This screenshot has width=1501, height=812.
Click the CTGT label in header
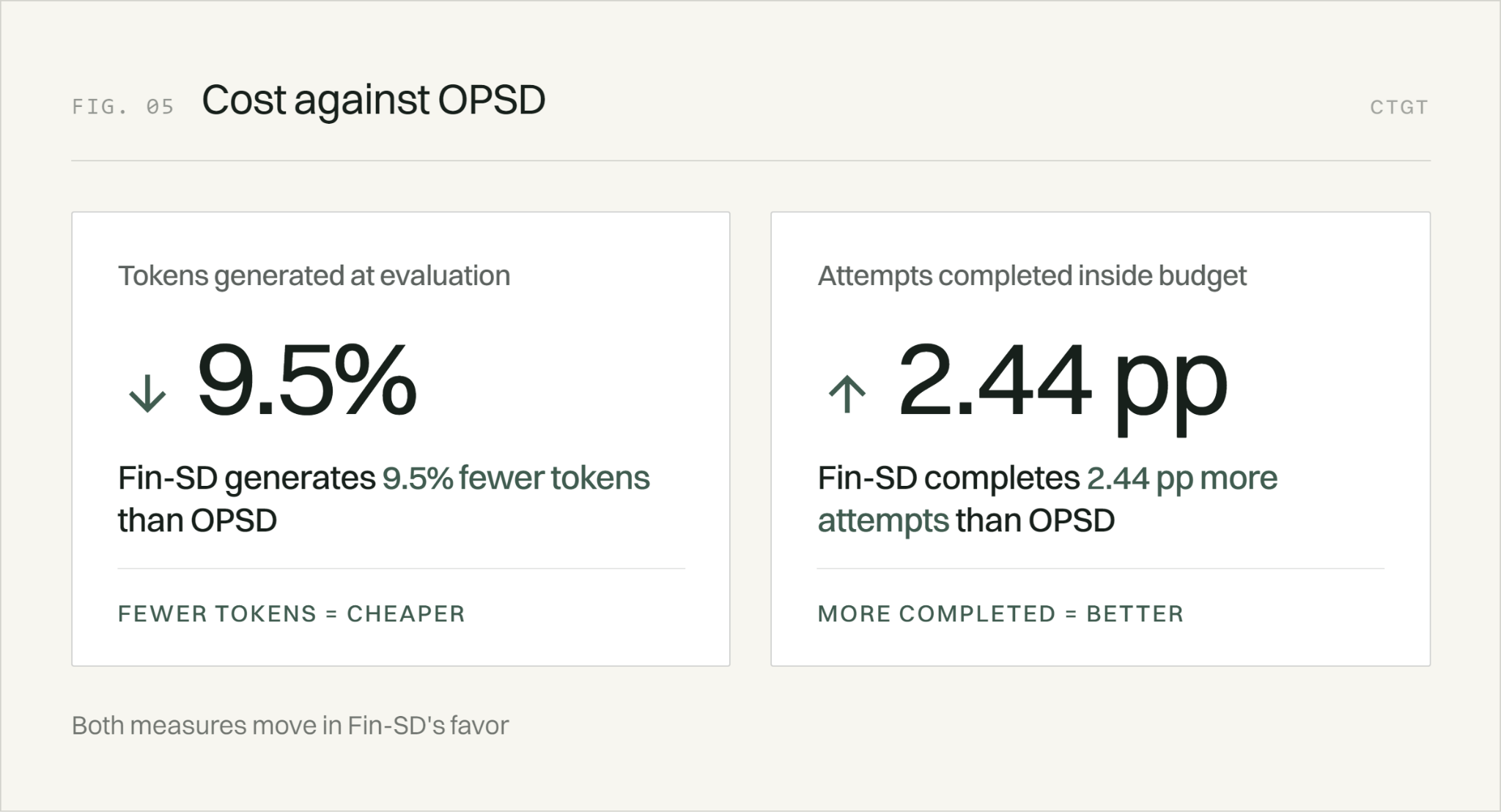click(1399, 107)
